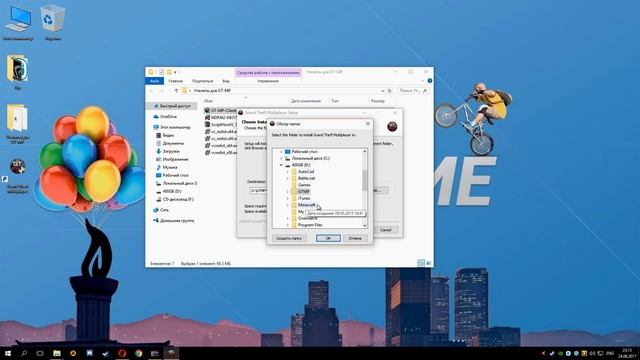Open the Управление ribbon tab
Viewport: 640px width, 360px height.
(x=268, y=81)
